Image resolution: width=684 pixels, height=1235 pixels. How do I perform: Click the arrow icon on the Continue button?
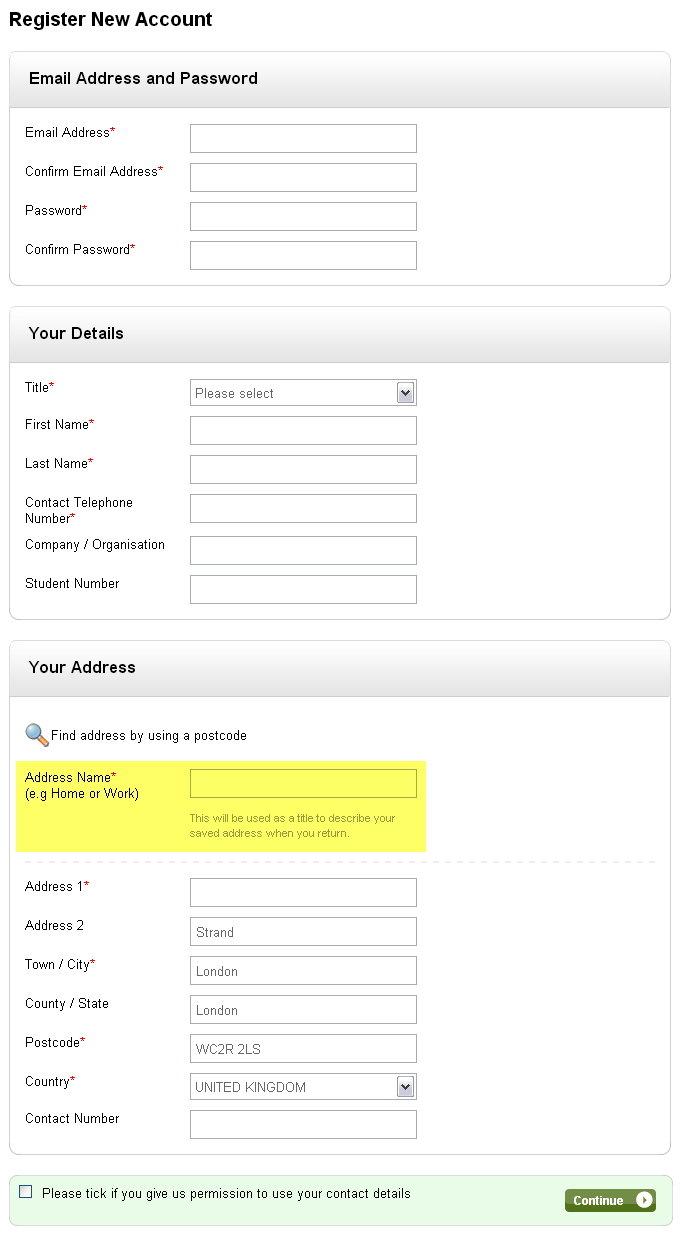tap(645, 1200)
